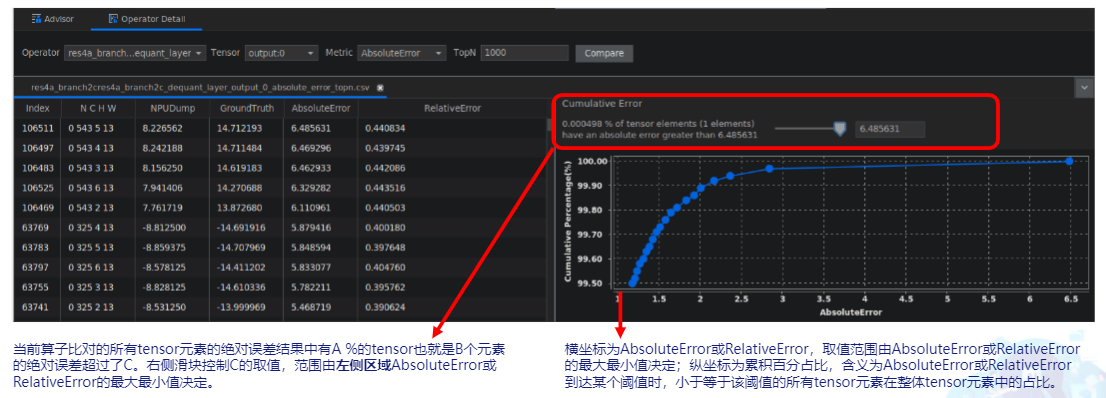Select row with index 63755
This screenshot has height=398, width=1106.
(280, 288)
